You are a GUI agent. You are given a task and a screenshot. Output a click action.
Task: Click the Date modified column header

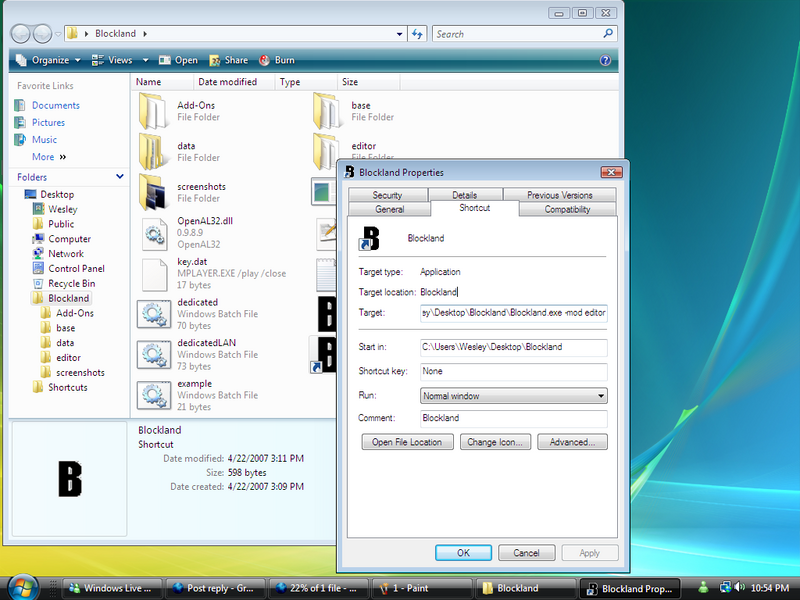[227, 82]
